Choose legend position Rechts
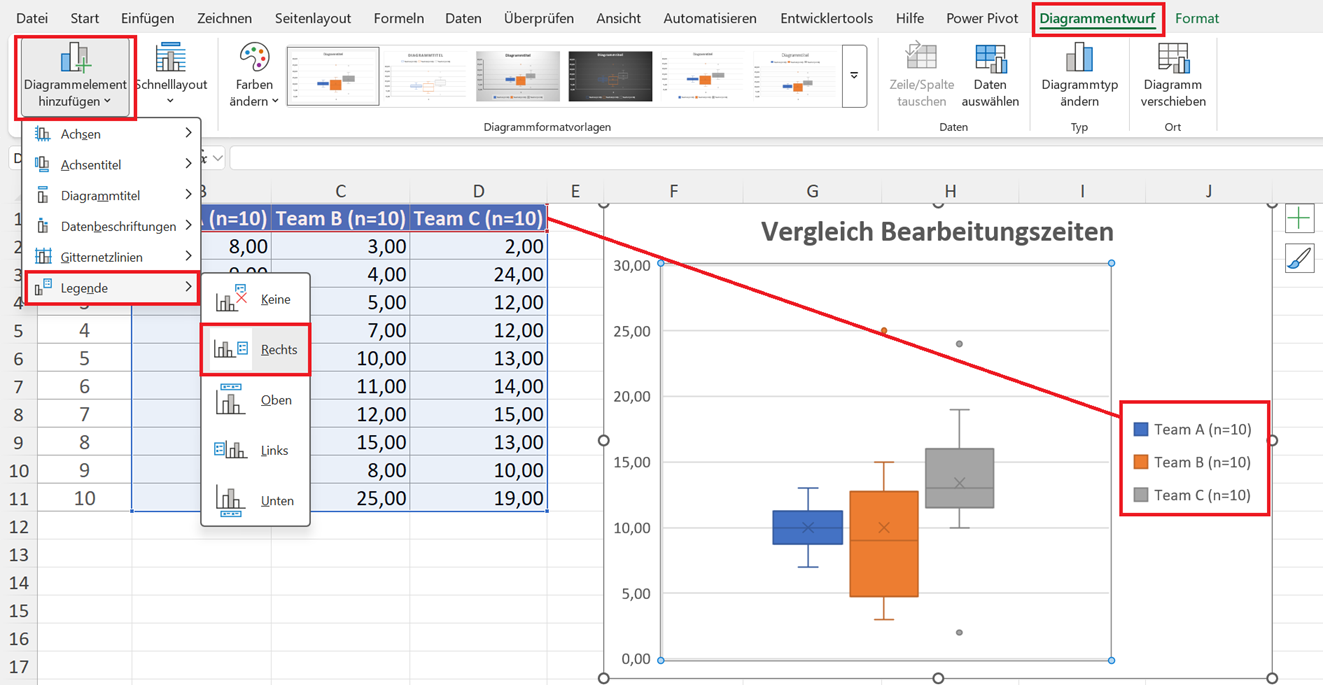This screenshot has width=1323, height=685. coord(256,349)
